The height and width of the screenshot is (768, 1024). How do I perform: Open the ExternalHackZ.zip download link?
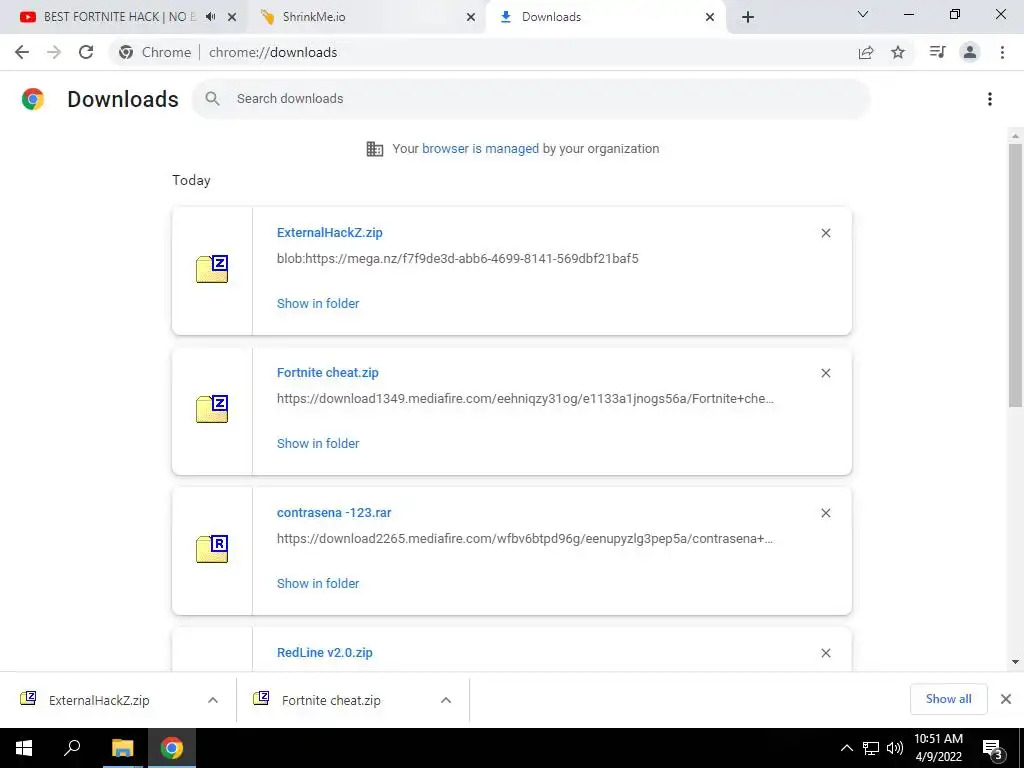pos(330,232)
